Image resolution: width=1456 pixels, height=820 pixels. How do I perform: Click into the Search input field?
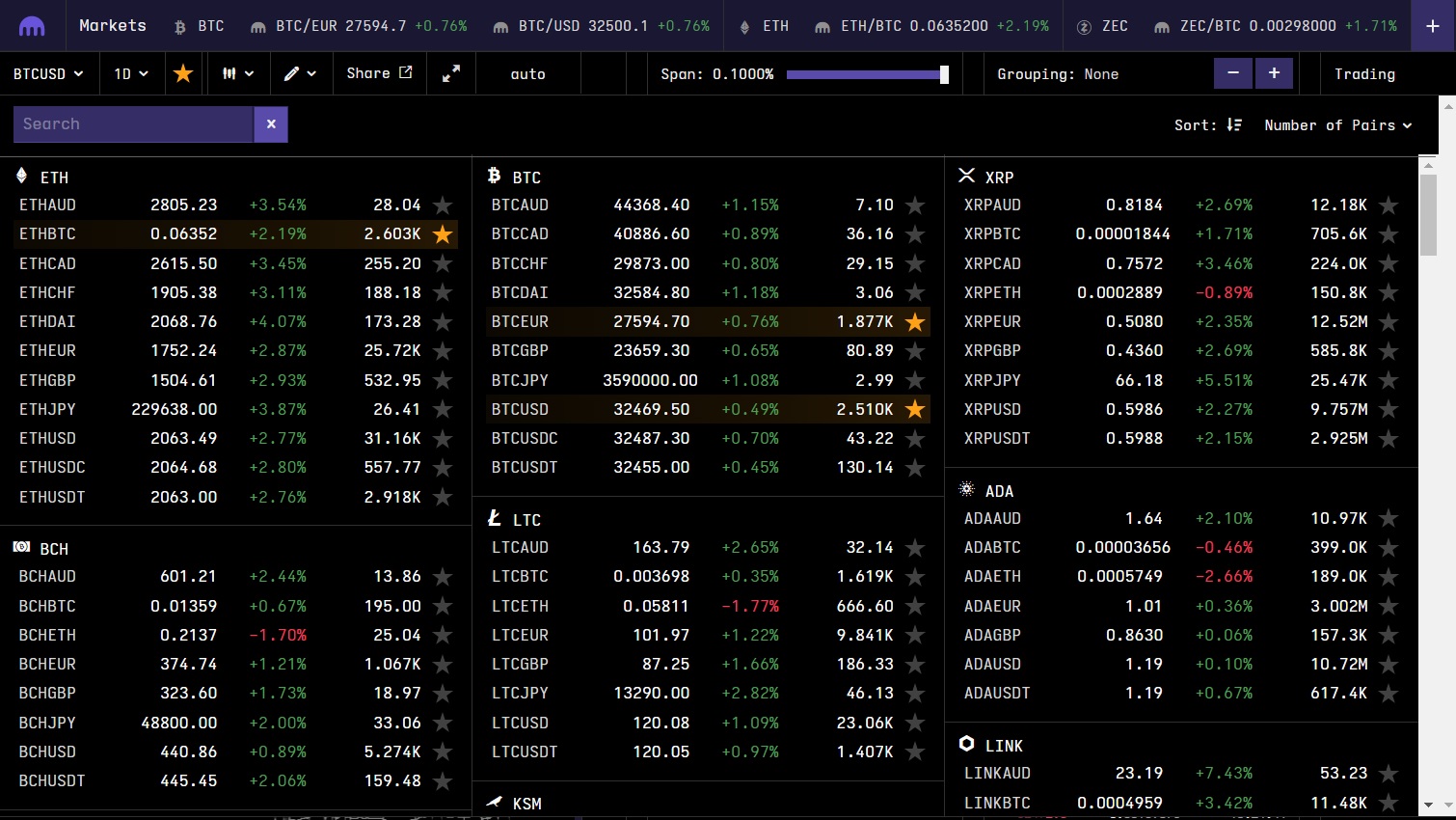133,124
